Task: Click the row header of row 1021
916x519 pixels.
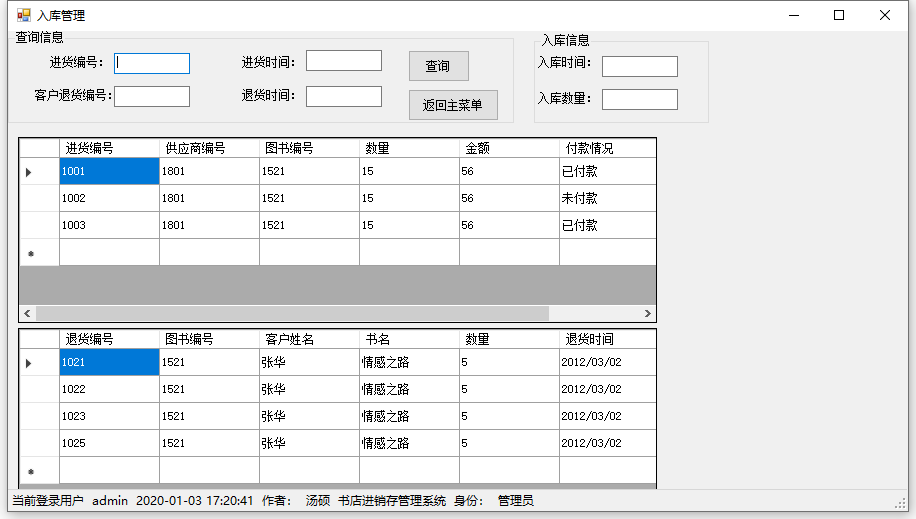Action: [39, 362]
